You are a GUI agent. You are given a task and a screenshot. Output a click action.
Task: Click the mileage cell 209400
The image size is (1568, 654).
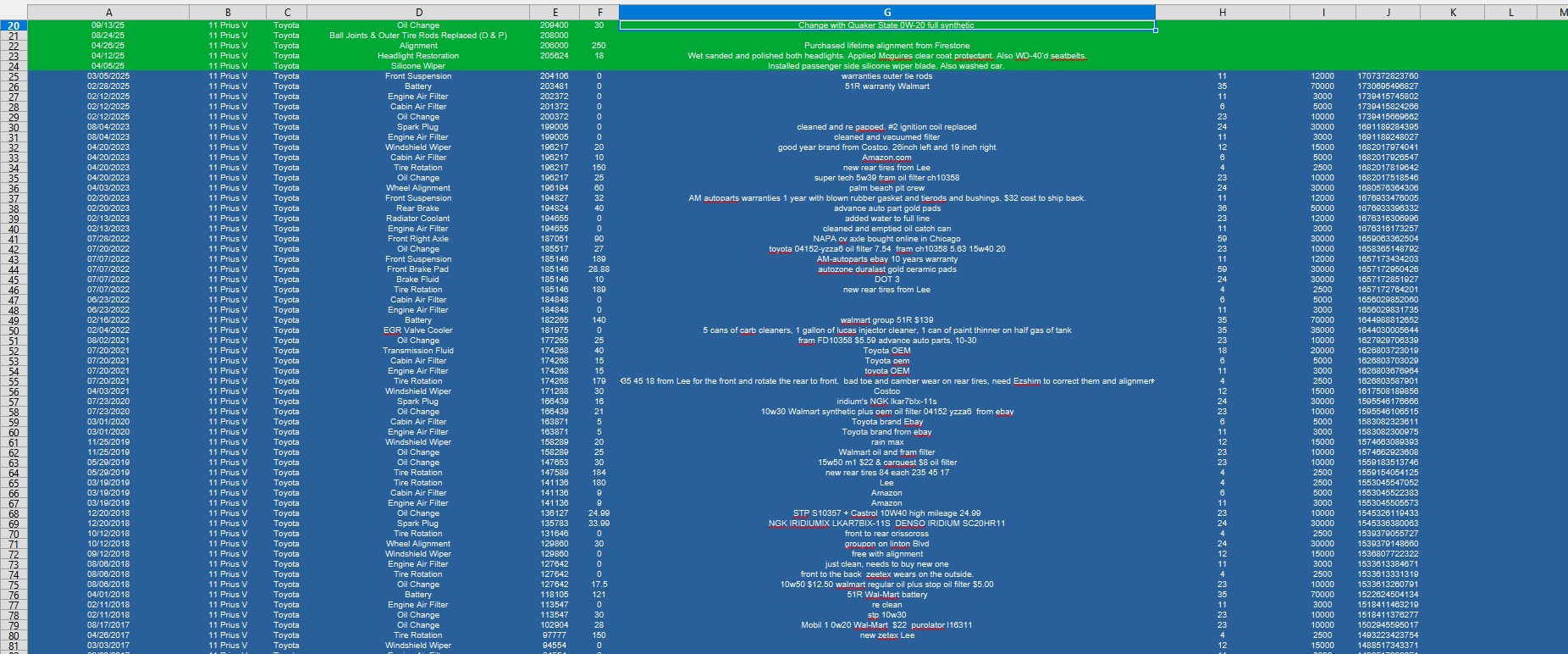pyautogui.click(x=555, y=25)
